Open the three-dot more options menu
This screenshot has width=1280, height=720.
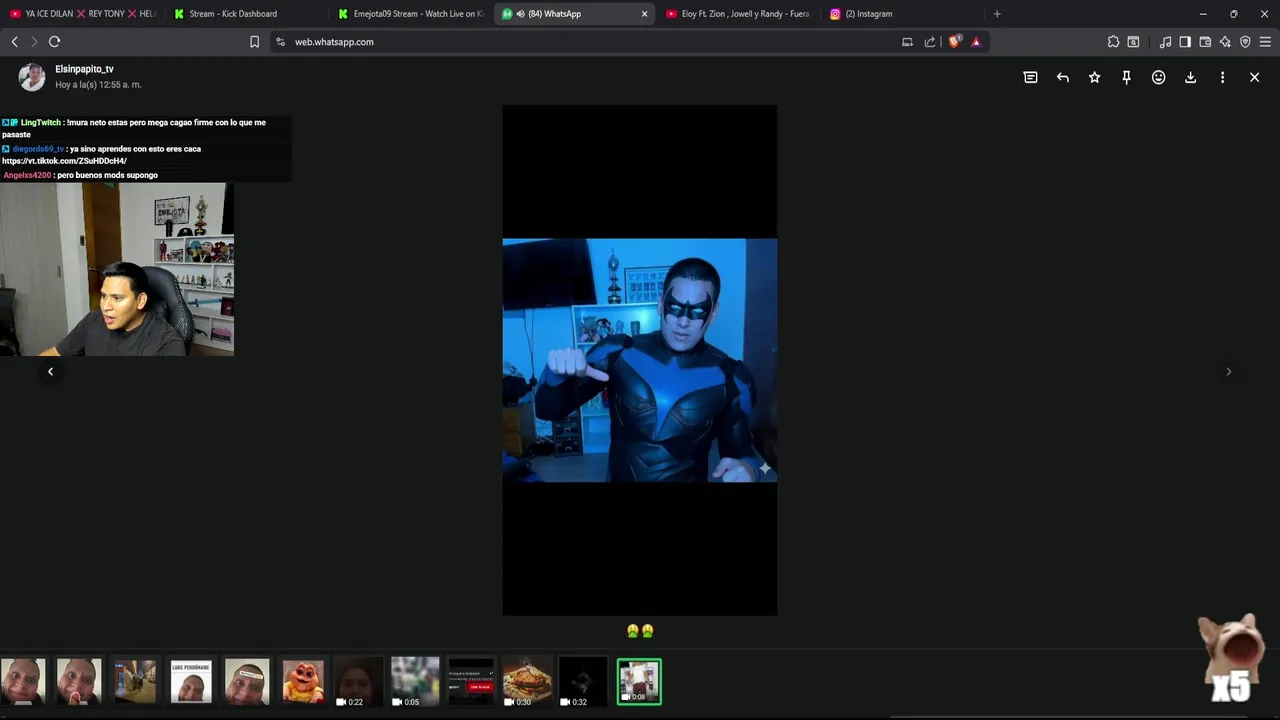[1222, 77]
